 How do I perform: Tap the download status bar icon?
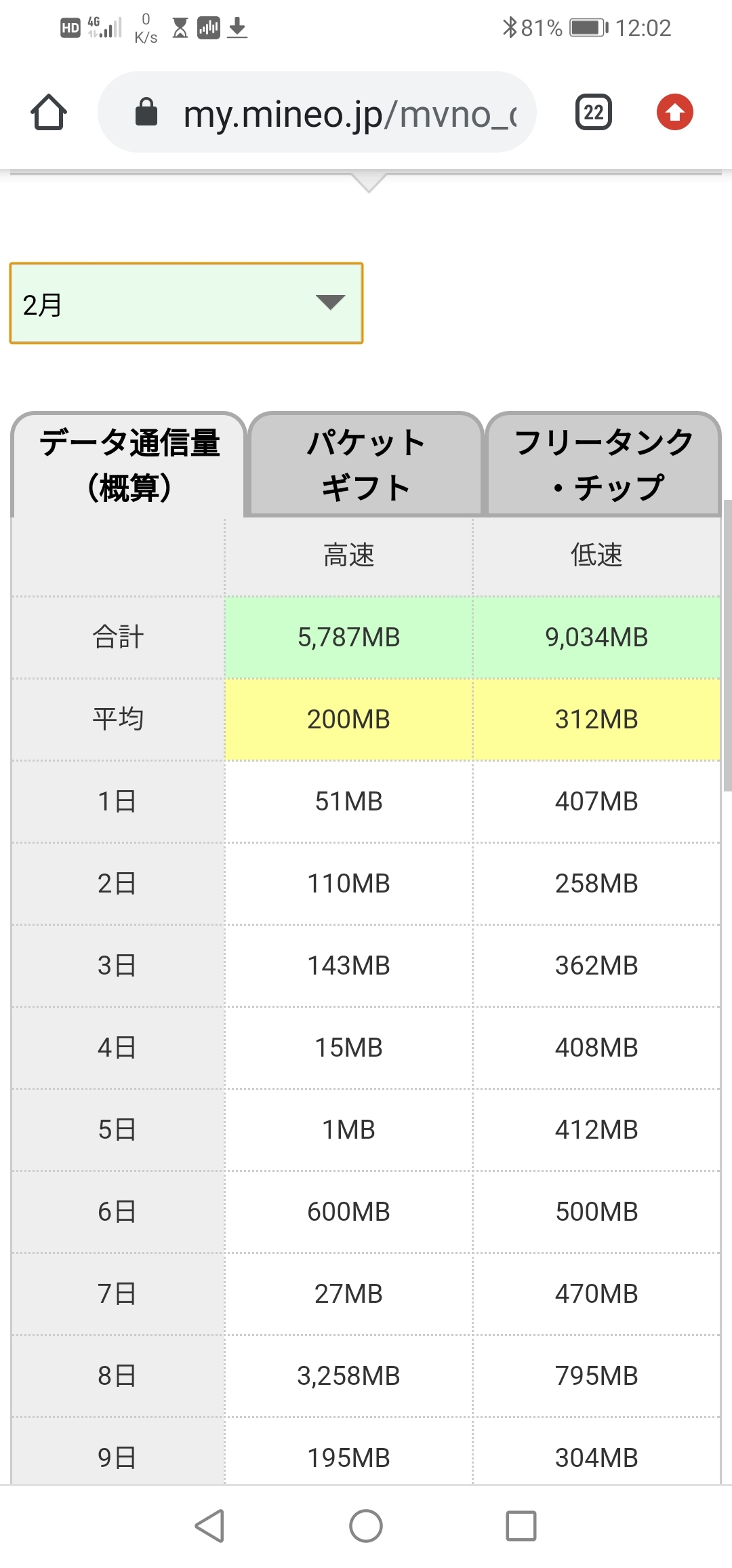click(x=237, y=28)
